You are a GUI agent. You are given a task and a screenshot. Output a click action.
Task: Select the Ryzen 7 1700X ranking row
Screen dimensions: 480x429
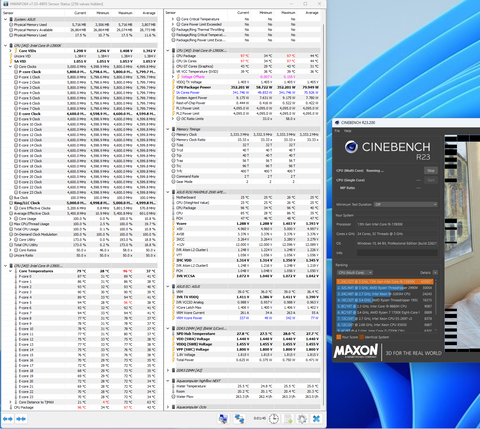point(385,312)
